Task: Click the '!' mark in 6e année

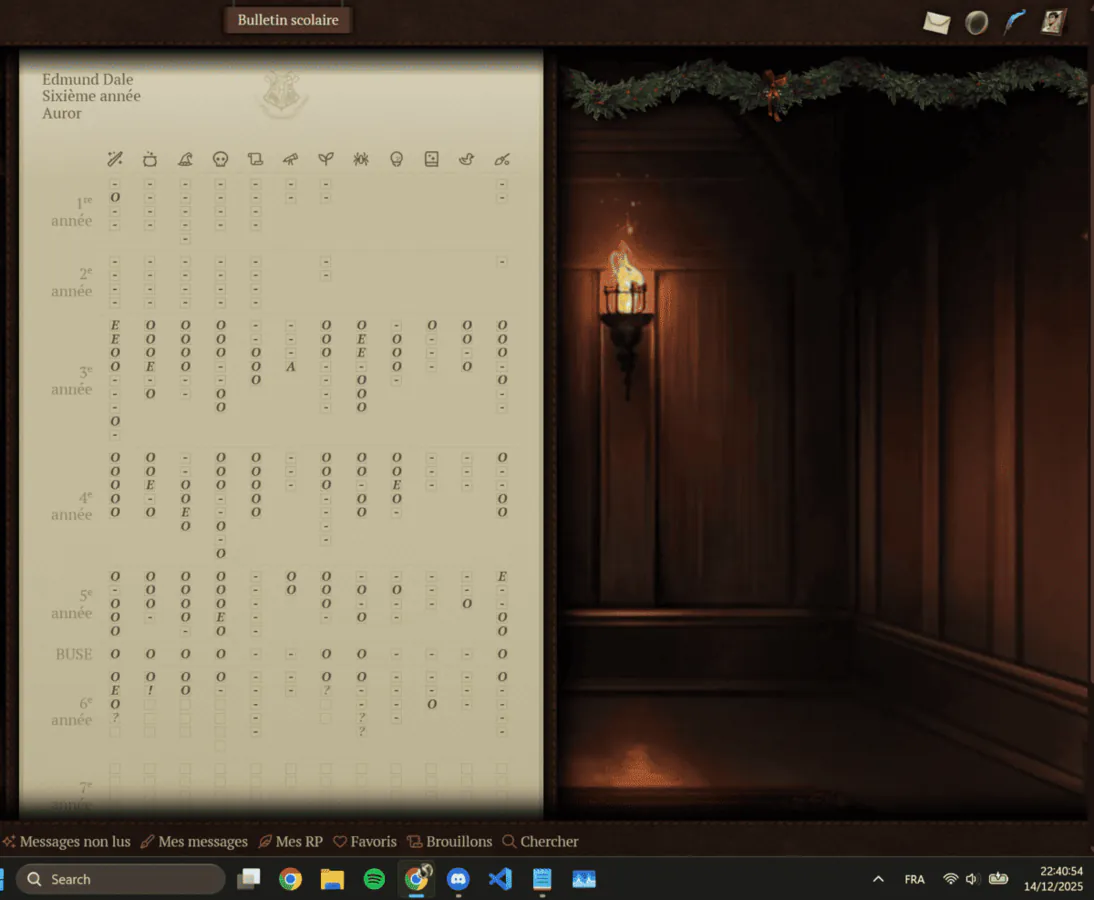Action: (x=150, y=690)
